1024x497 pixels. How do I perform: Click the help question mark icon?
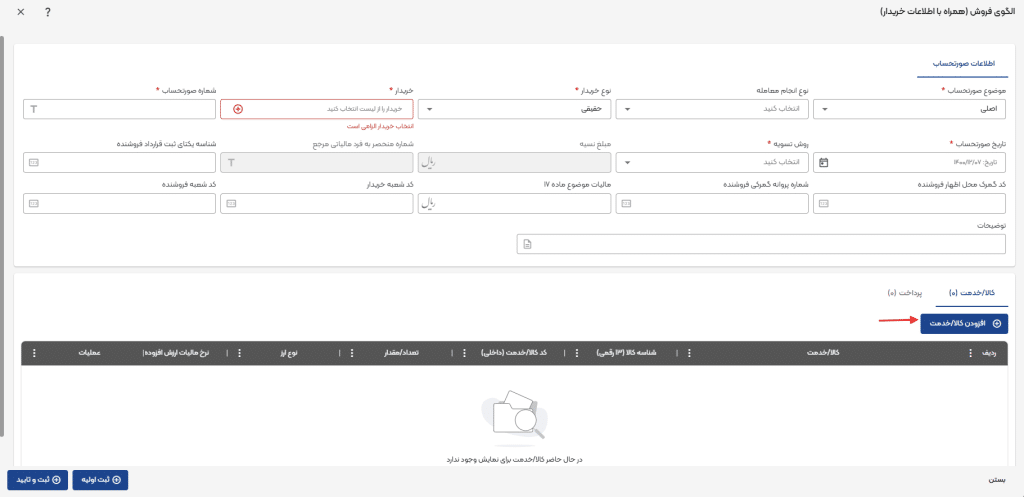click(47, 12)
